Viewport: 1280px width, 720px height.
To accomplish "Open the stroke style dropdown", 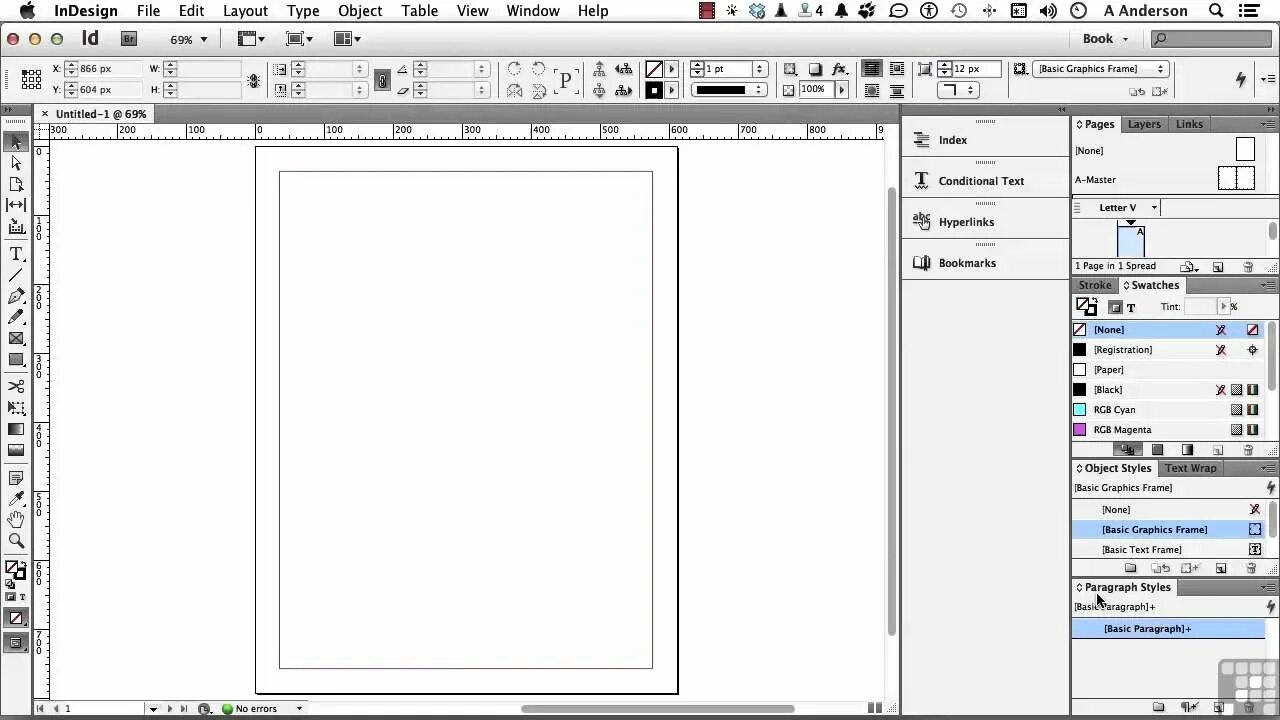I will 729,90.
